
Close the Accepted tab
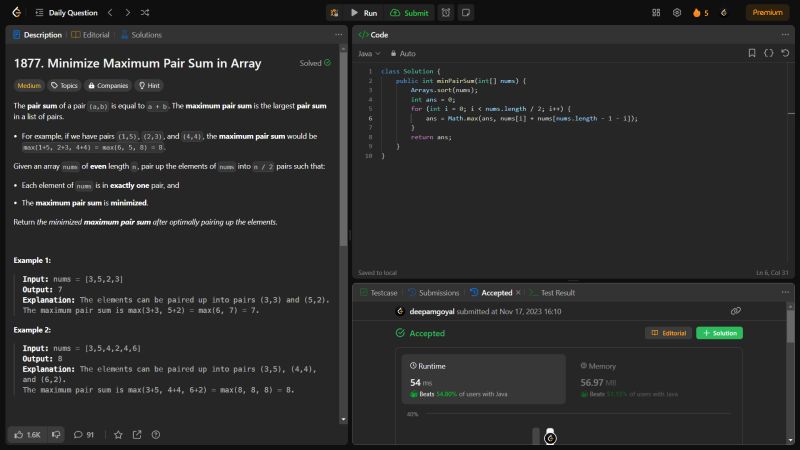click(x=518, y=293)
